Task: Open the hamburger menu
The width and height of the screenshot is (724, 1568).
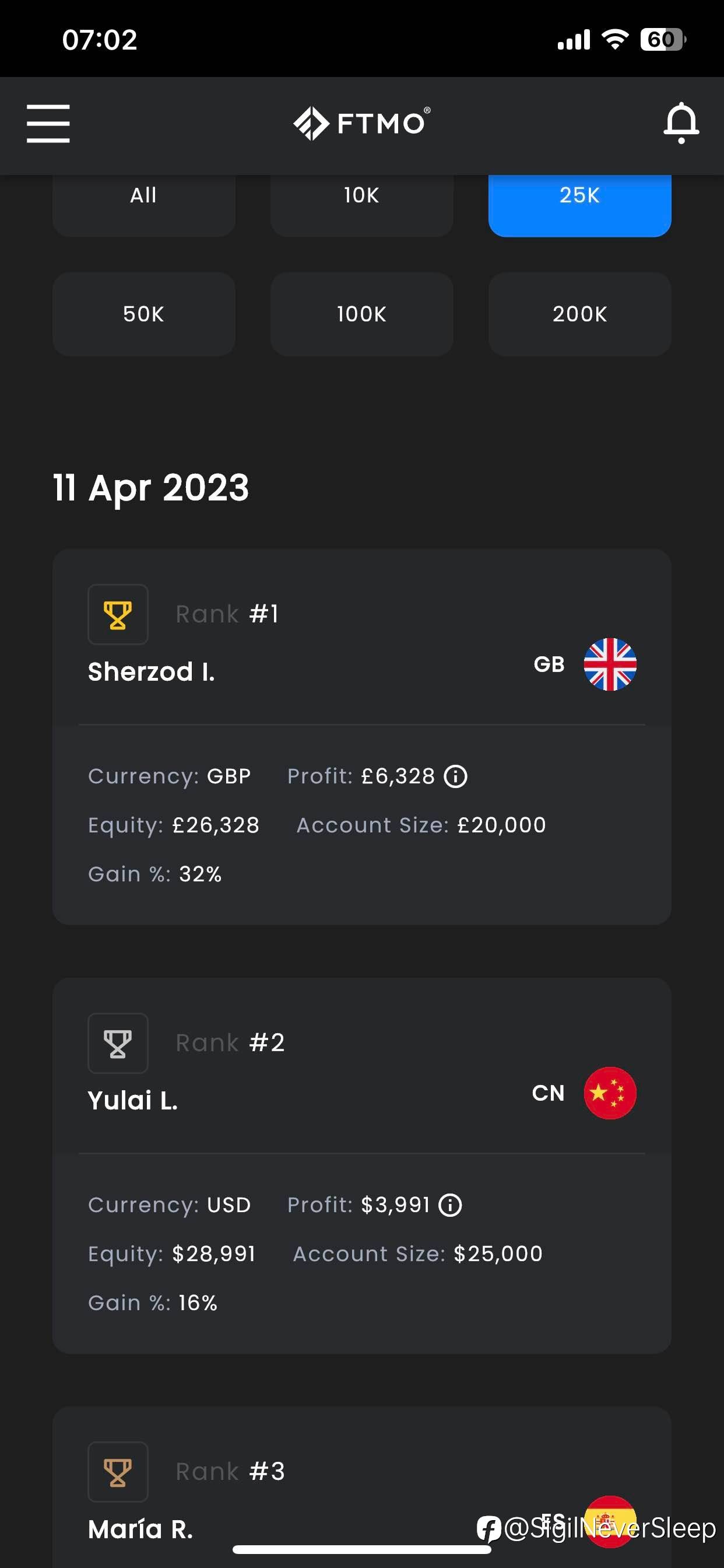Action: tap(48, 124)
